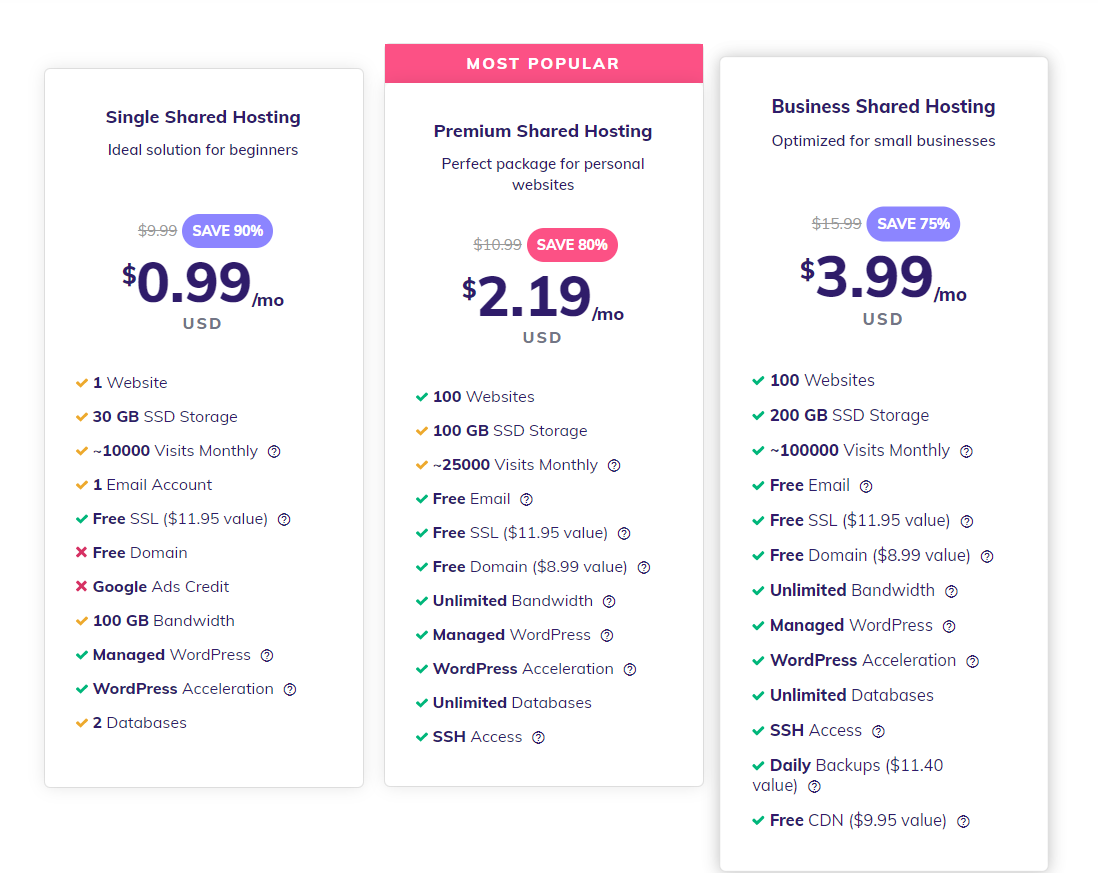The width and height of the screenshot is (1098, 873).
Task: Click the Single Shared Hosting heading
Action: coord(203,117)
